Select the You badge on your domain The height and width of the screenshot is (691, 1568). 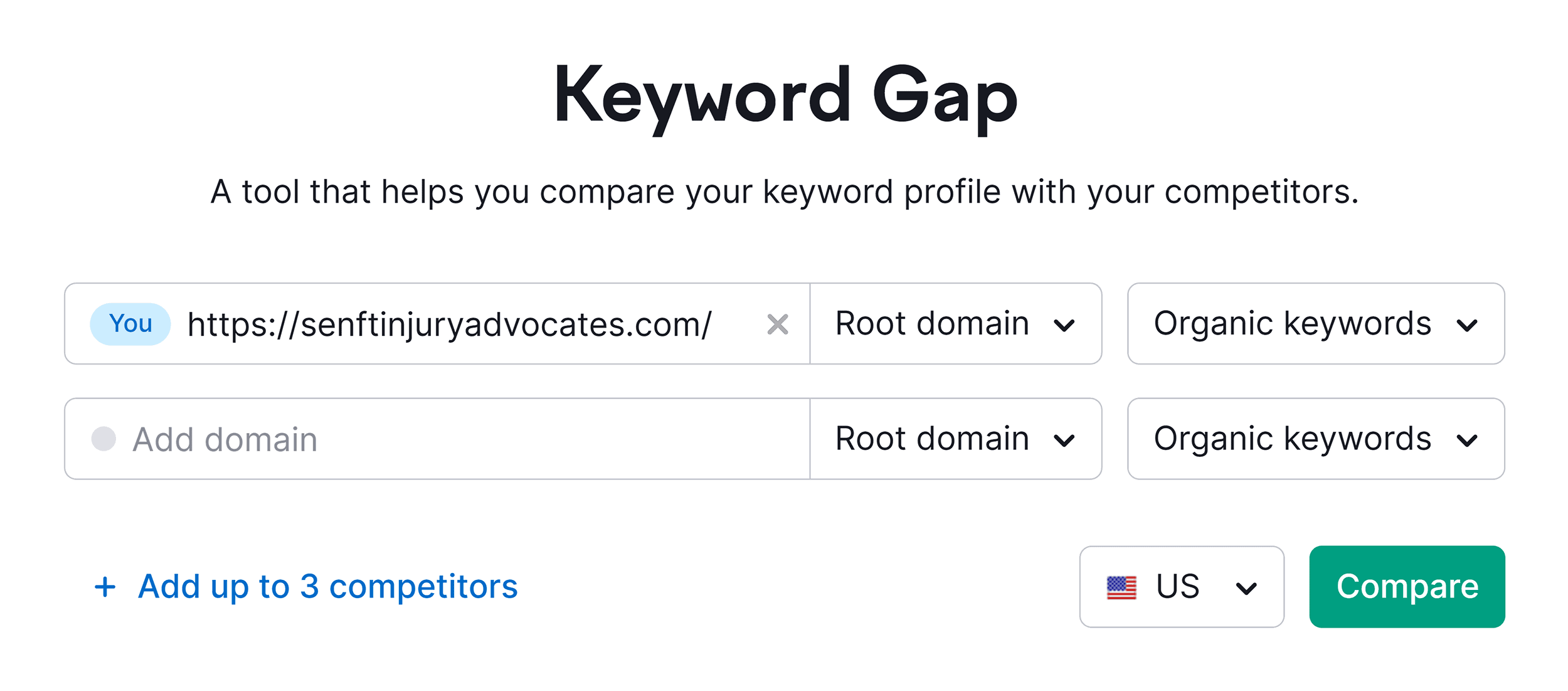pyautogui.click(x=129, y=324)
